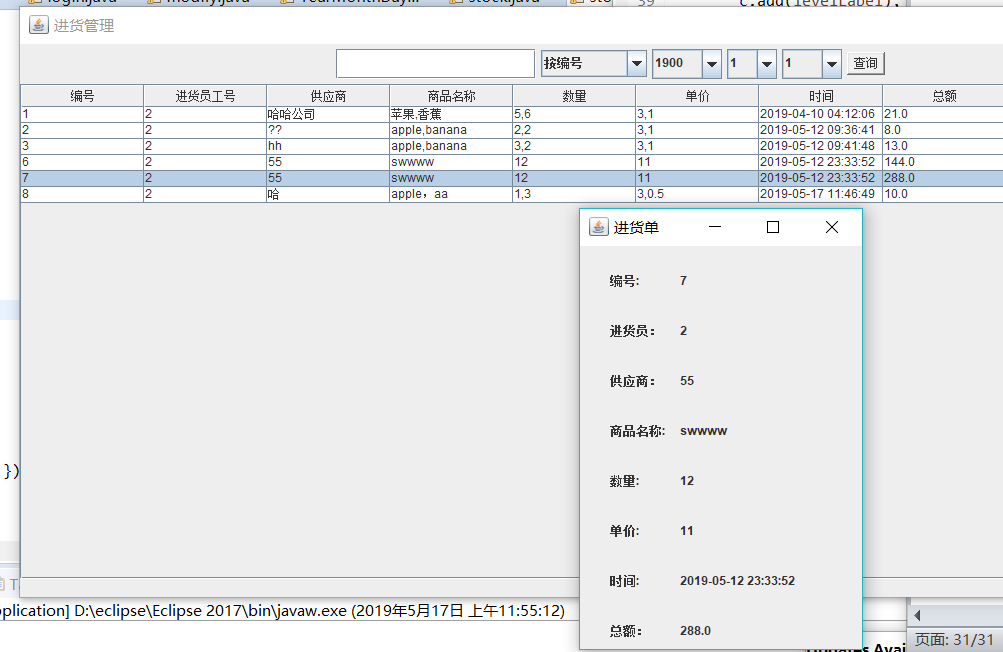Click time cell 2019-05-12 09:41:48
This screenshot has height=652, width=1003.
point(821,146)
